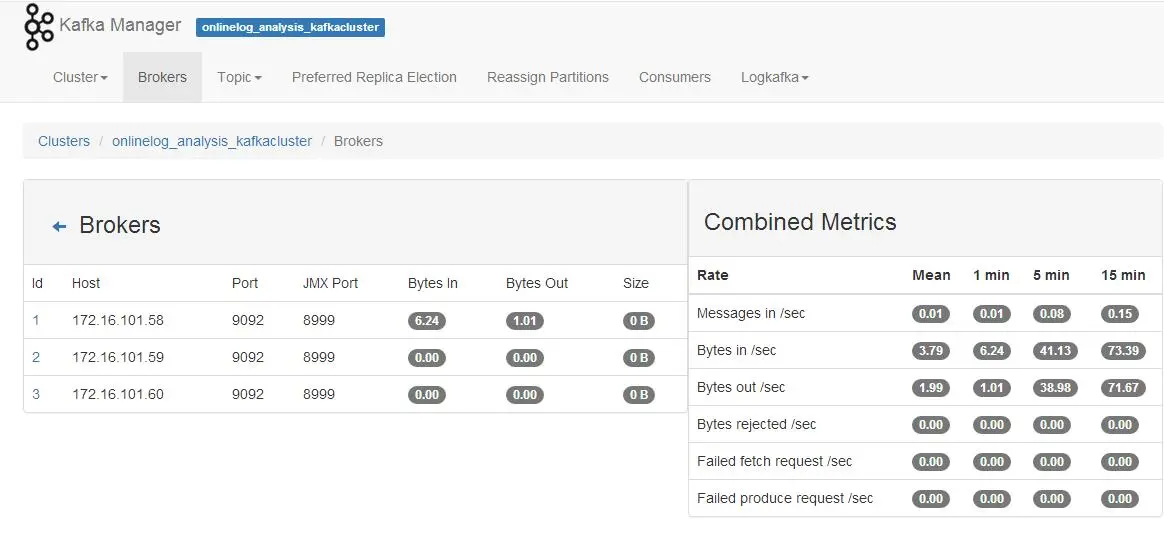Click Clusters in the breadcrumb

point(64,141)
